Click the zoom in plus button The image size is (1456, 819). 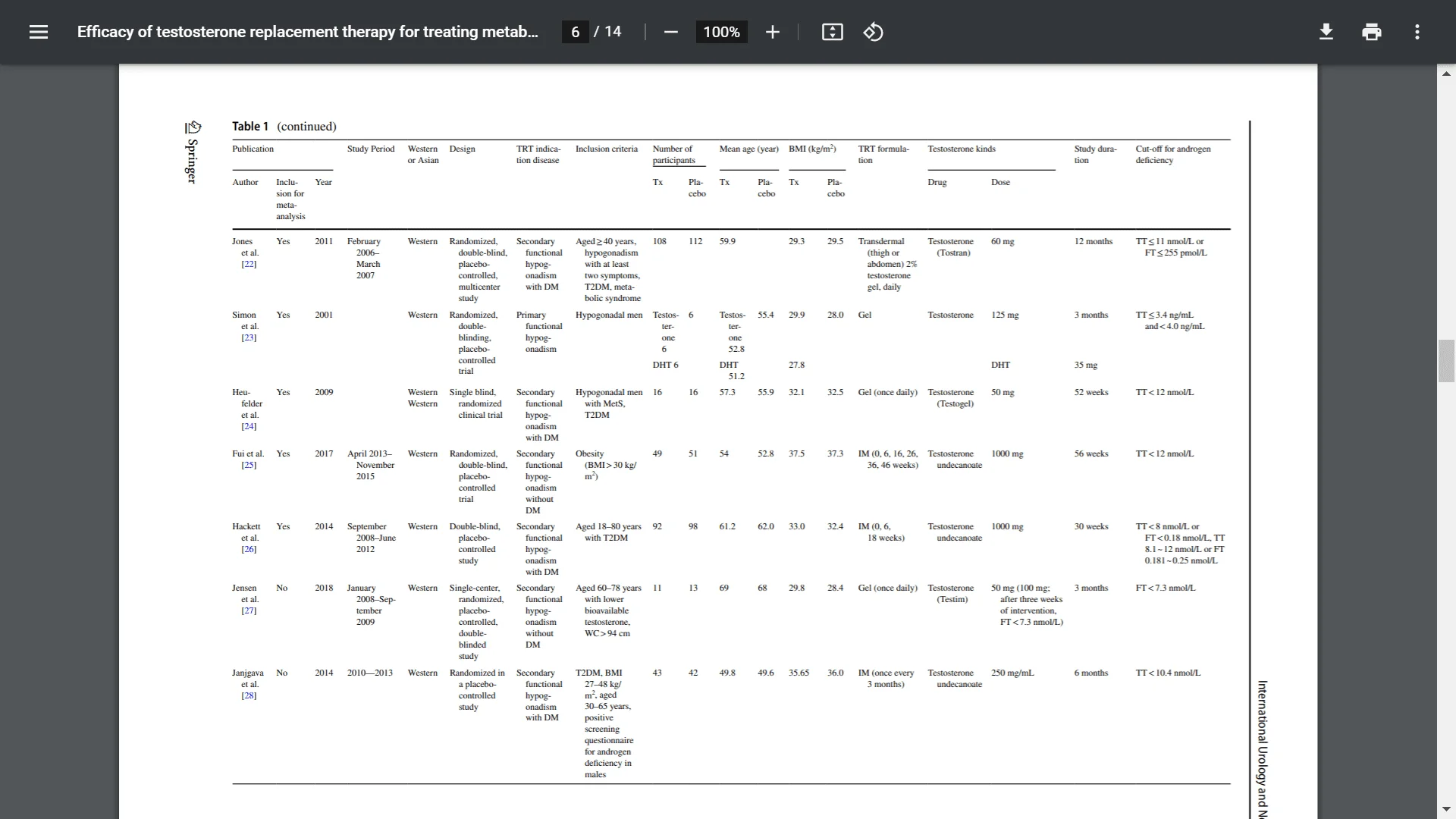[x=772, y=32]
